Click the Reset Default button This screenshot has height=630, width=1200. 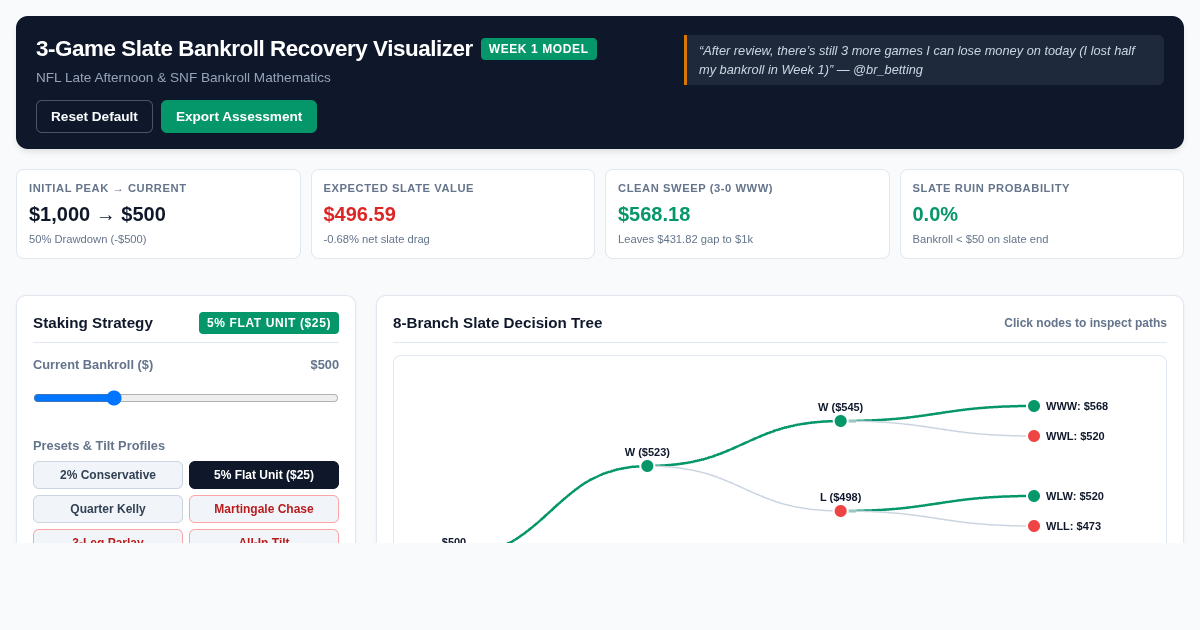point(94,116)
